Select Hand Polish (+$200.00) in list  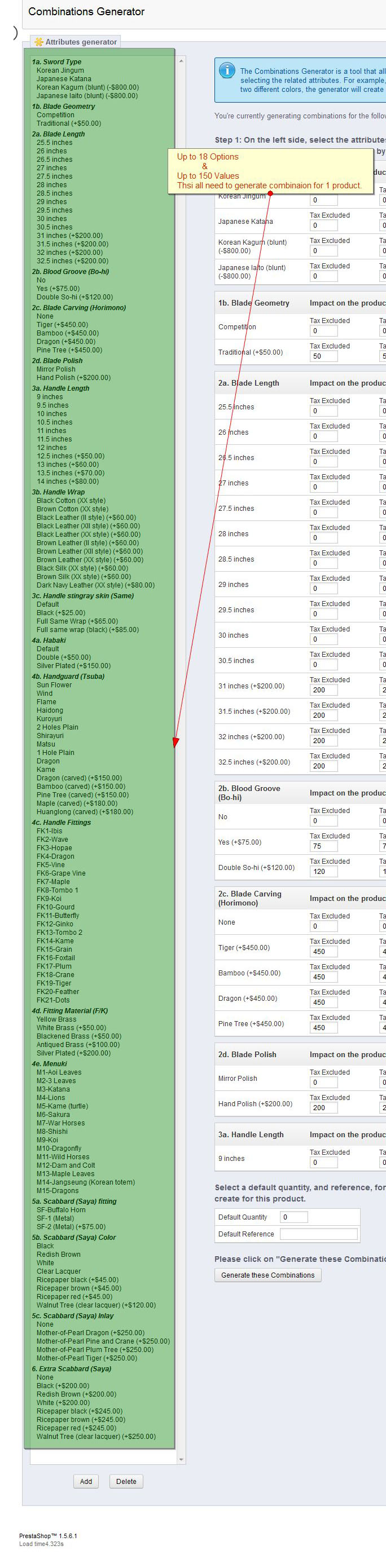pos(73,378)
